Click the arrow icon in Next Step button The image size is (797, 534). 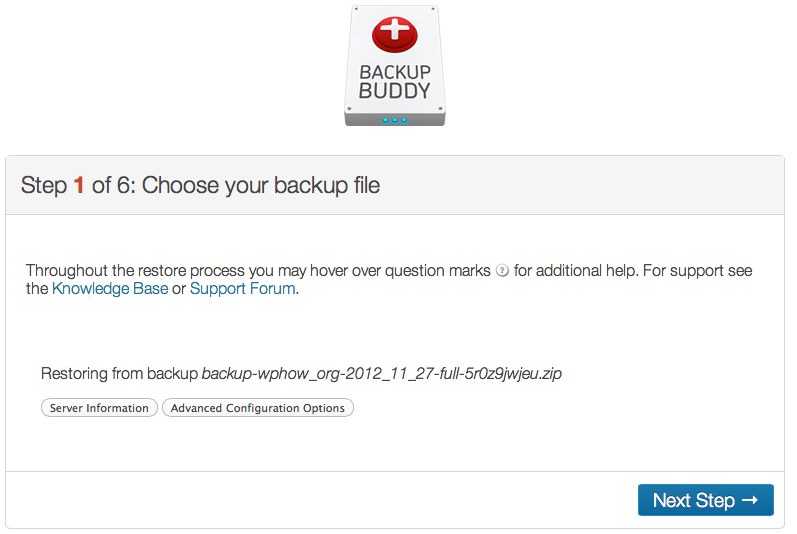(x=750, y=500)
